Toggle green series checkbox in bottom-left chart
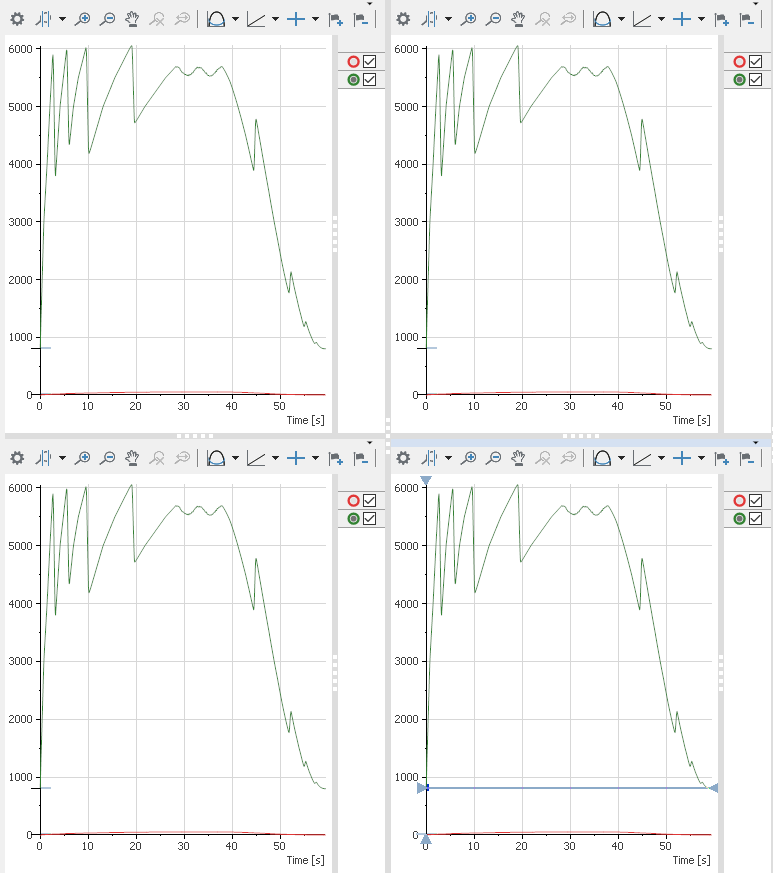Screen dimensions: 773x873 pos(369,519)
